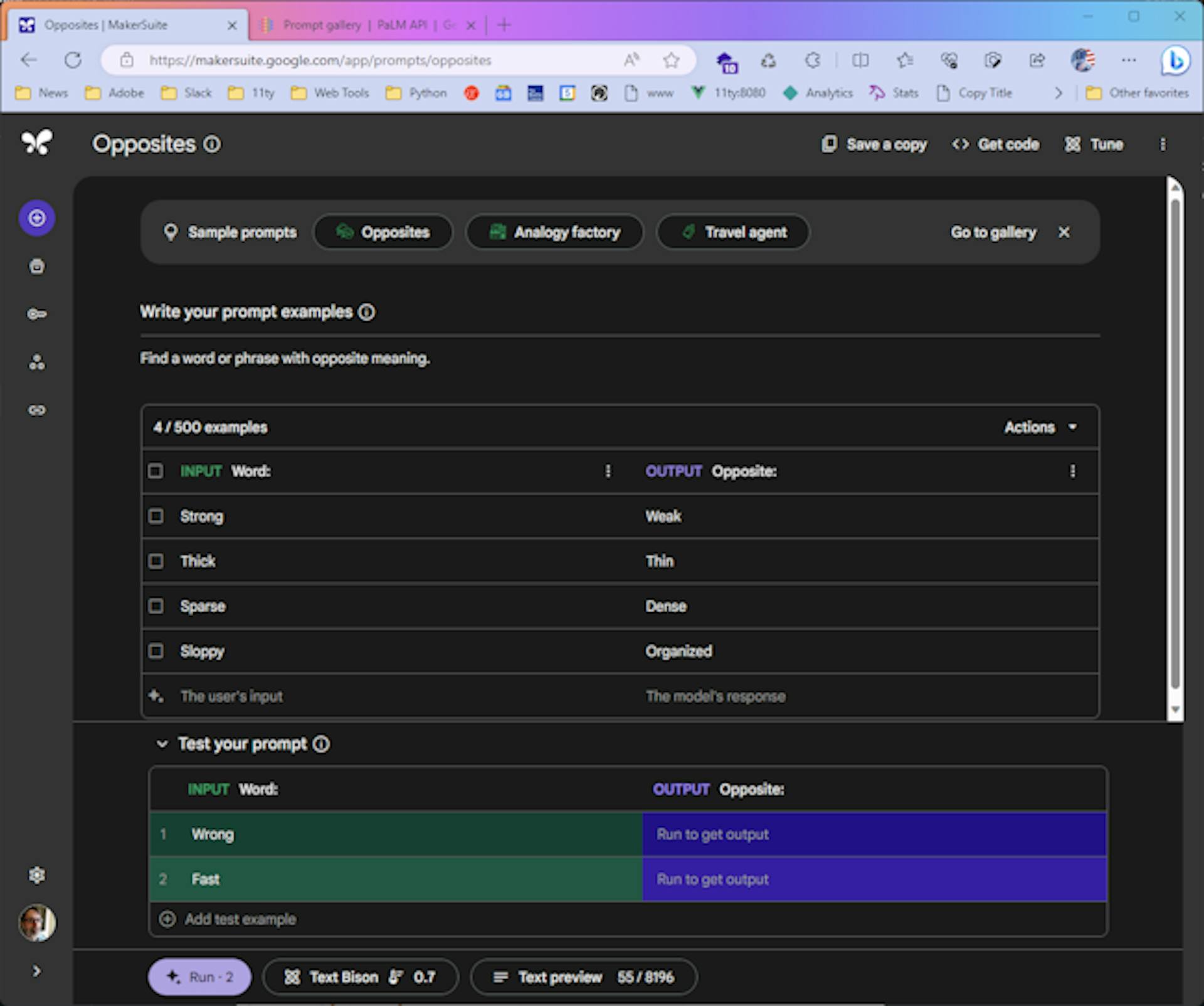Viewport: 1204px width, 1006px height.
Task: Toggle checkbox next to Thick row
Action: click(x=157, y=560)
